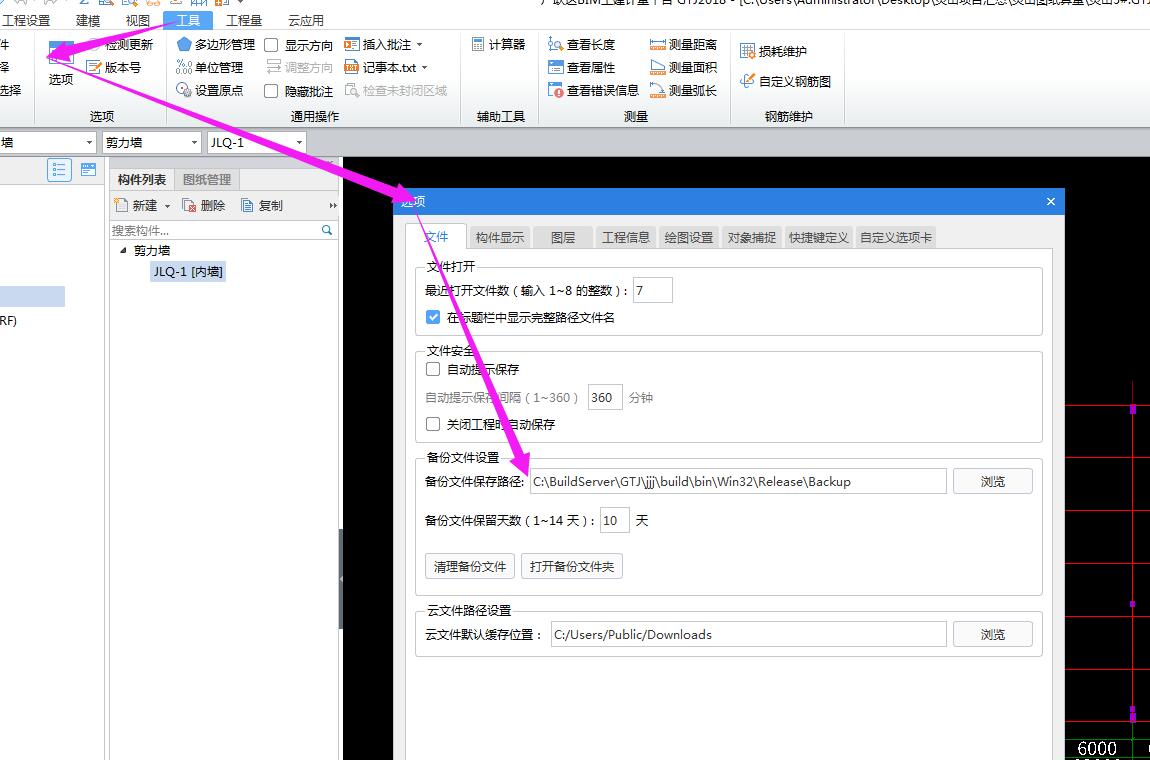
Task: Click 打开备份文件夹 button
Action: tap(571, 566)
